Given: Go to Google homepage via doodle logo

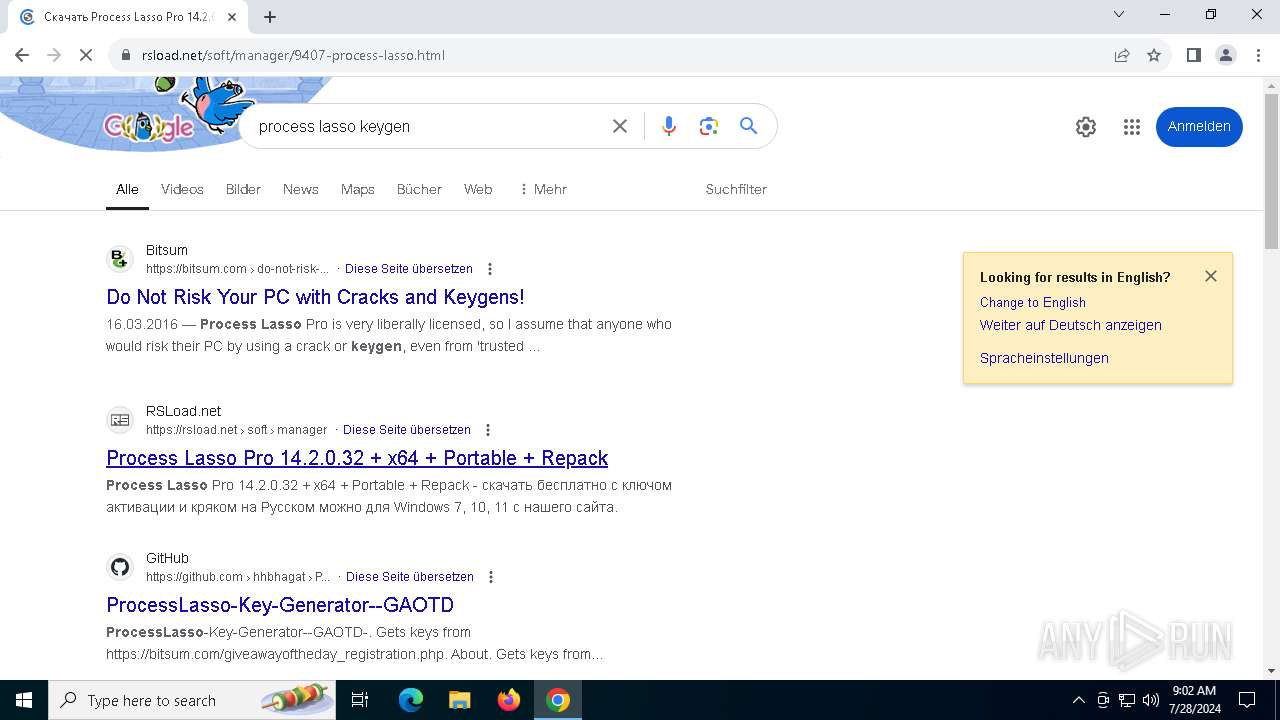Looking at the screenshot, I should click(x=150, y=127).
